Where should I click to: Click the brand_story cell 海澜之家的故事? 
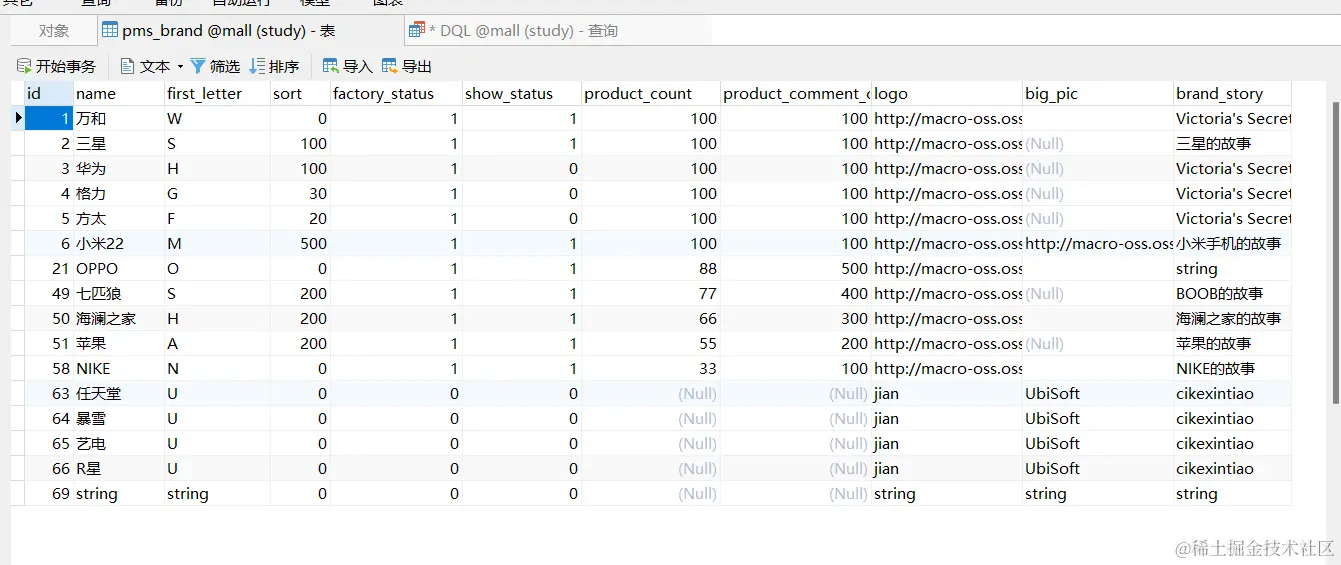[1232, 318]
